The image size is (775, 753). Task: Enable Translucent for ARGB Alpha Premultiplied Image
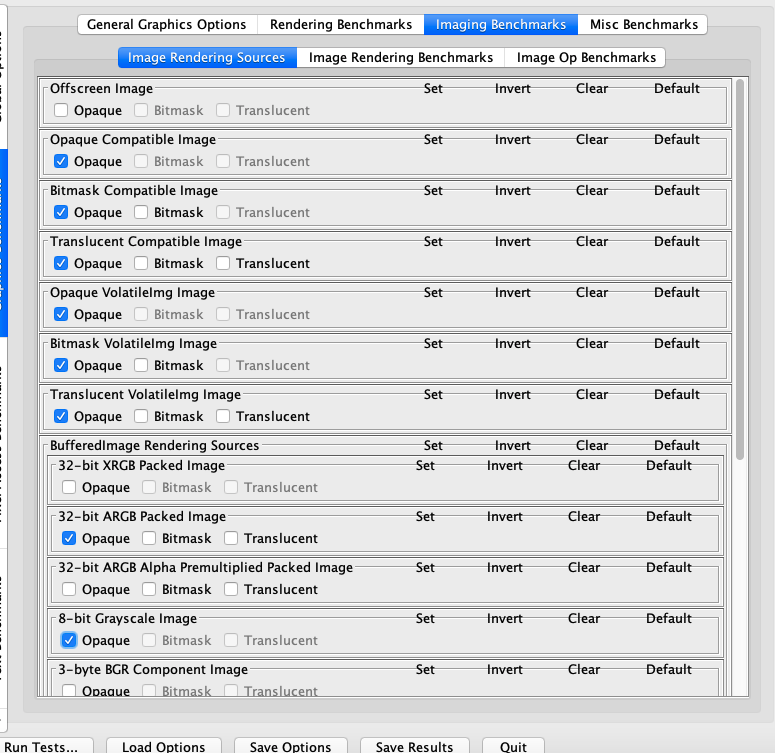pyautogui.click(x=231, y=589)
